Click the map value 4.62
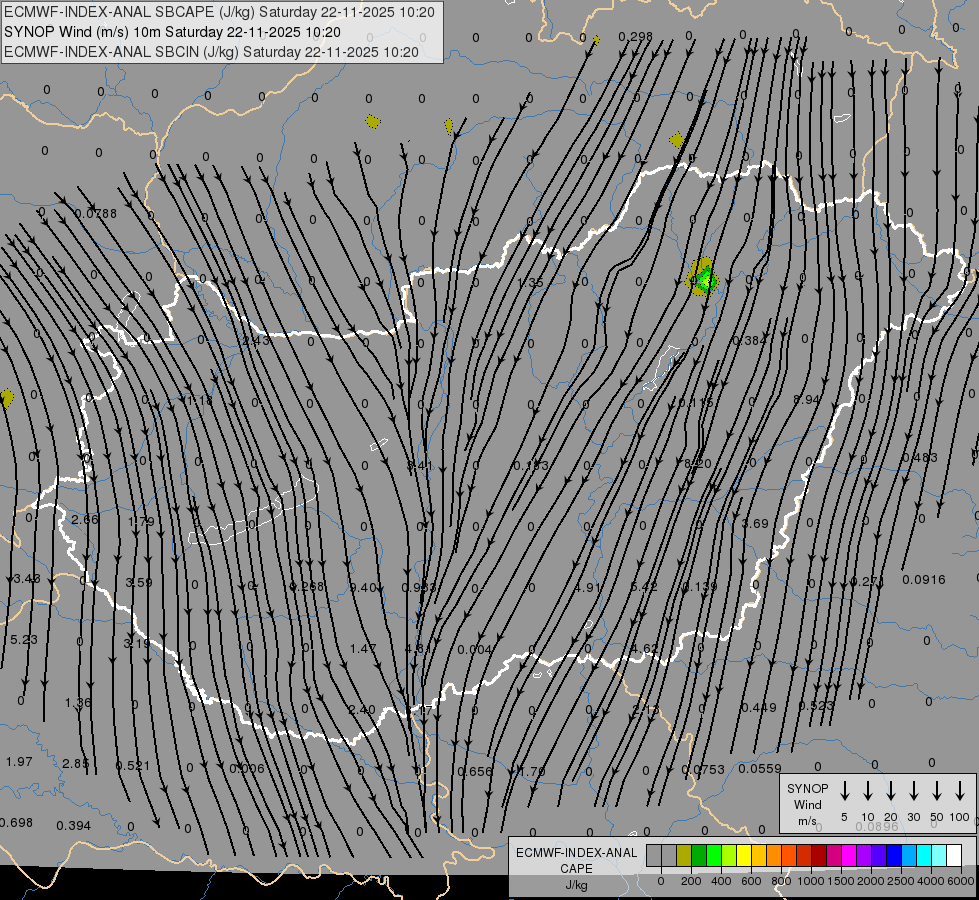The height and width of the screenshot is (900, 979). [644, 648]
